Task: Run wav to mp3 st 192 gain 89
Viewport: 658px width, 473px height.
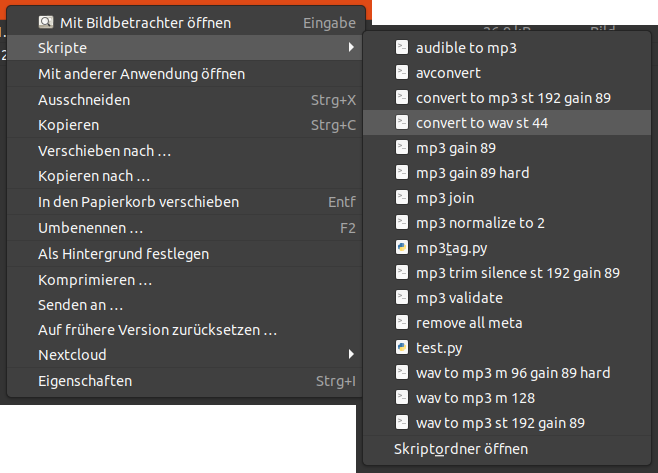Action: [x=507, y=423]
